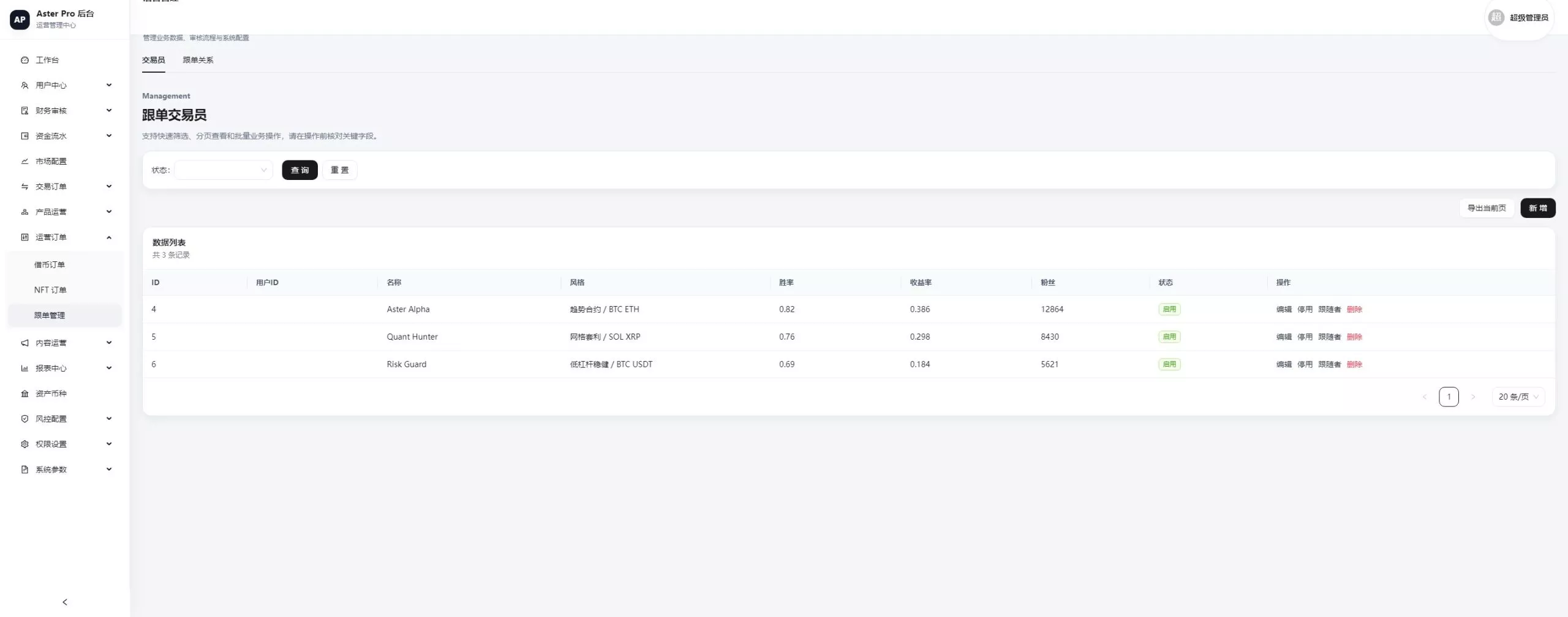Disable Aster Alpha via 停用
1568x617 pixels.
pyautogui.click(x=1305, y=309)
